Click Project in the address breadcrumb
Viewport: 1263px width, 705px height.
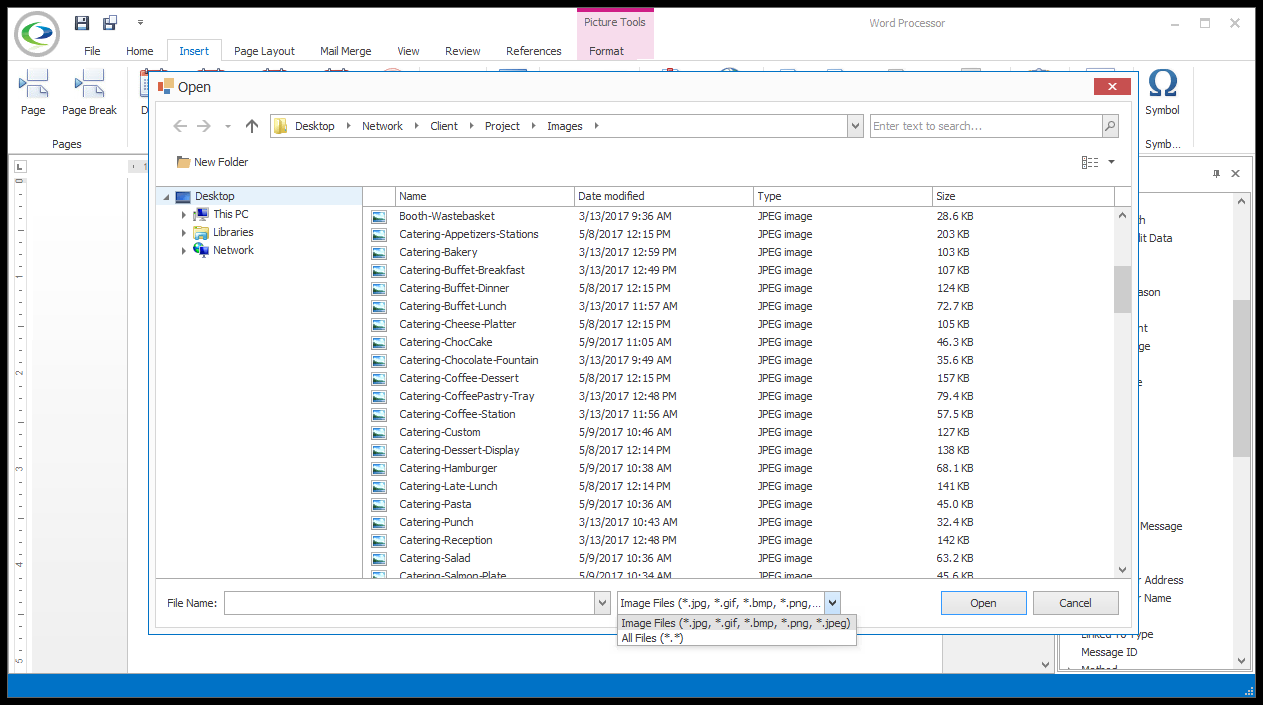point(502,126)
